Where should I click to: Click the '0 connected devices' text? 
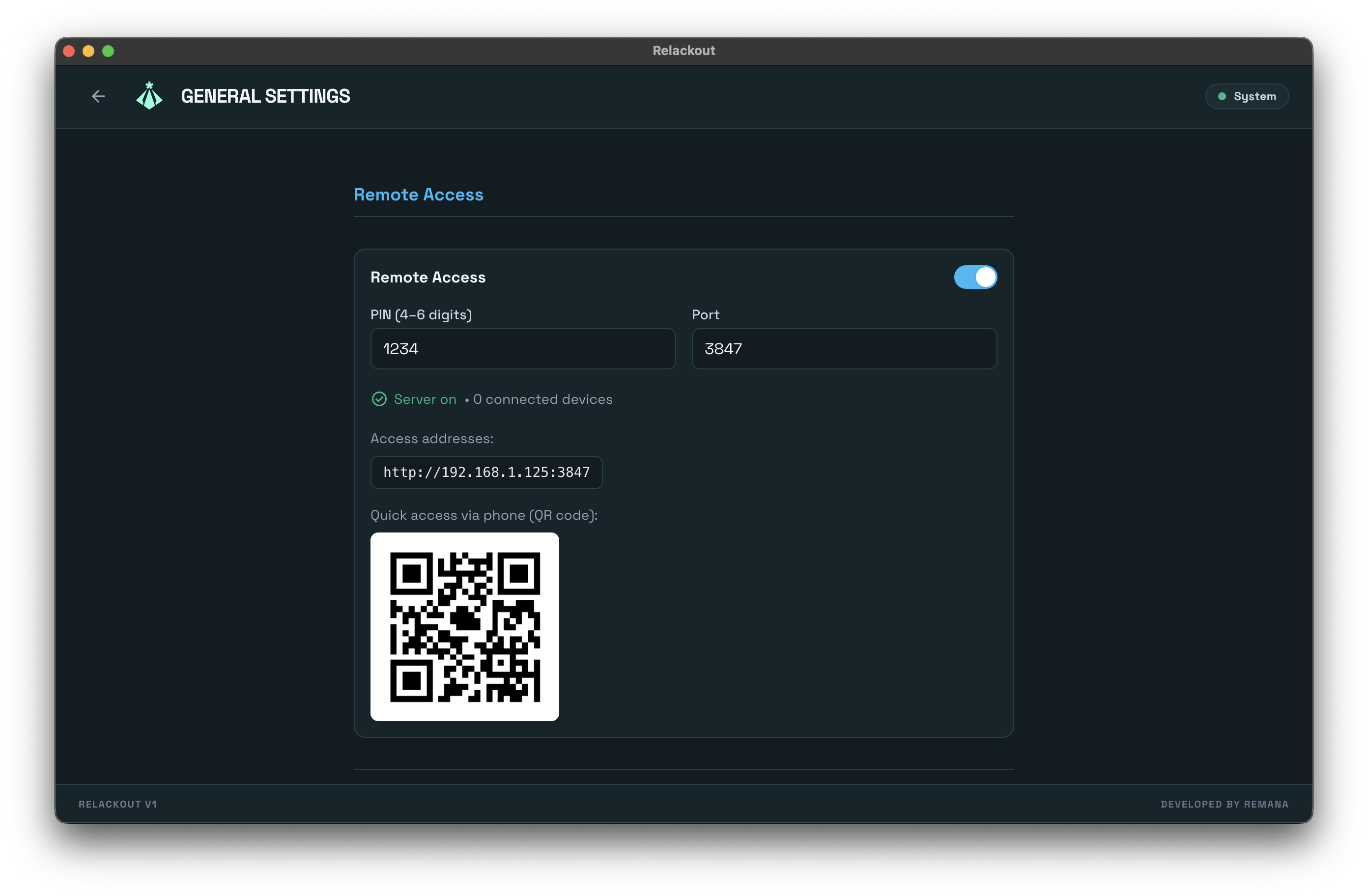(542, 399)
